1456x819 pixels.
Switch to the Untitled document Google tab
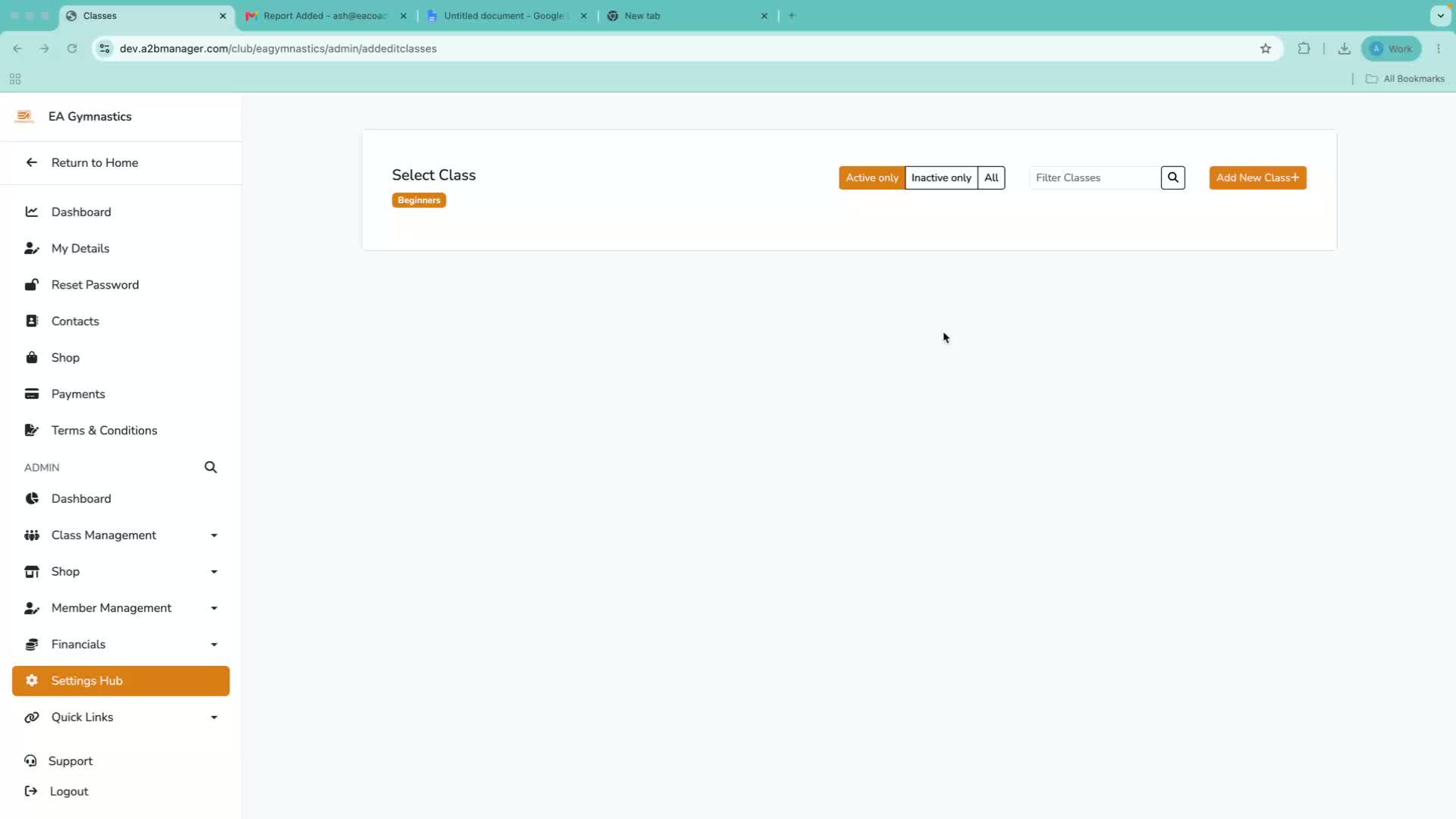pyautogui.click(x=505, y=16)
